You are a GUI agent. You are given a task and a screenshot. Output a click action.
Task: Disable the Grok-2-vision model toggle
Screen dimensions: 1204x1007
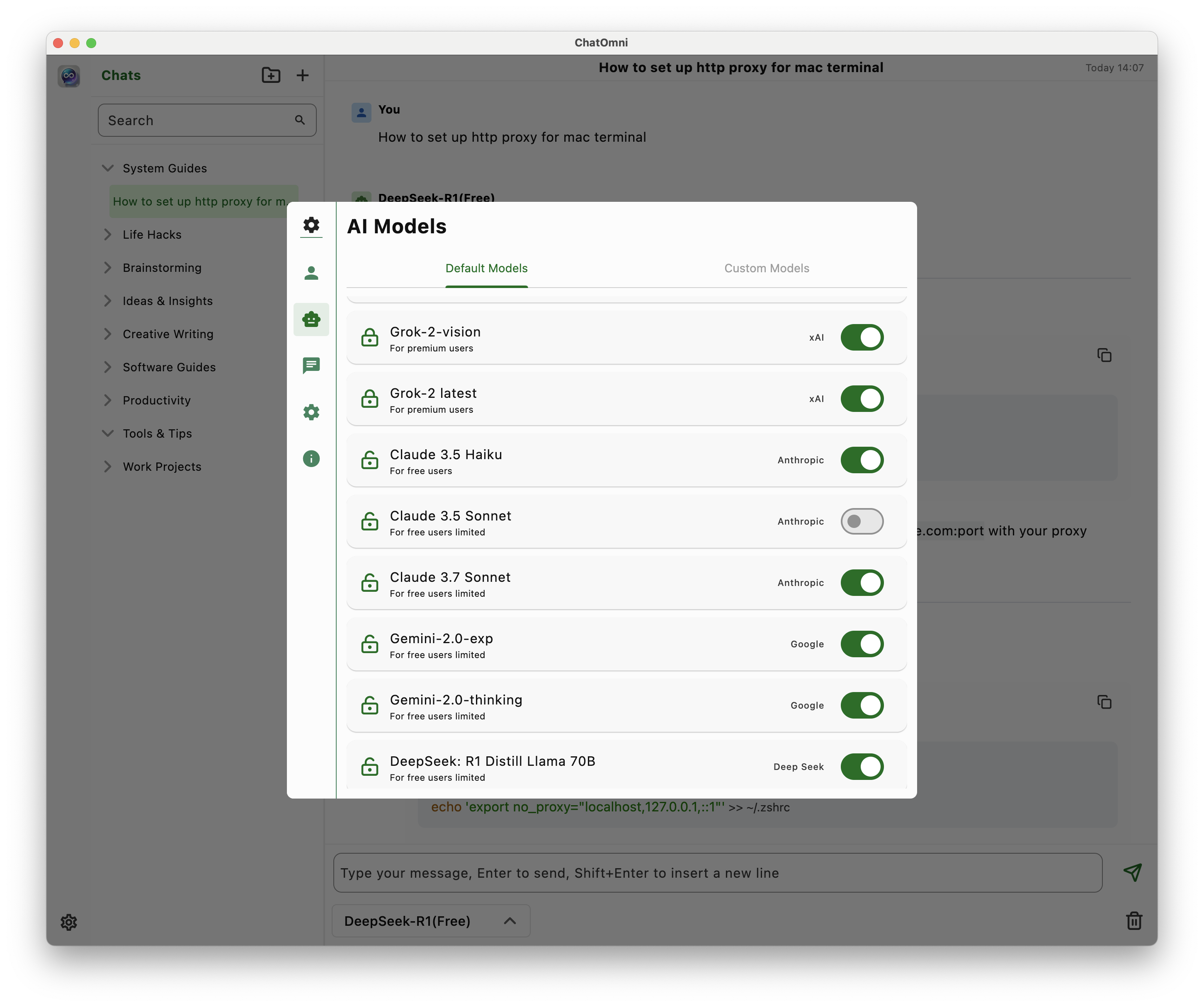(x=861, y=337)
